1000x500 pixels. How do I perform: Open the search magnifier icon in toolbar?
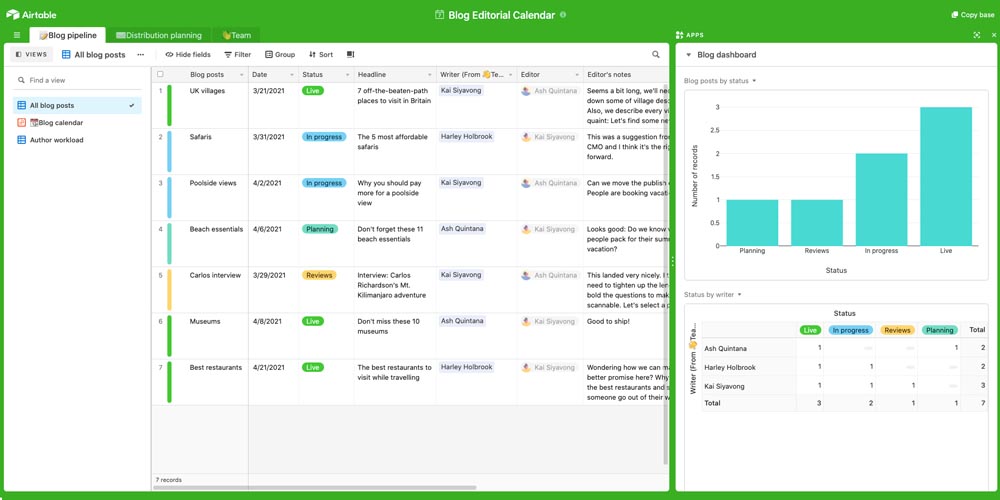coord(656,55)
